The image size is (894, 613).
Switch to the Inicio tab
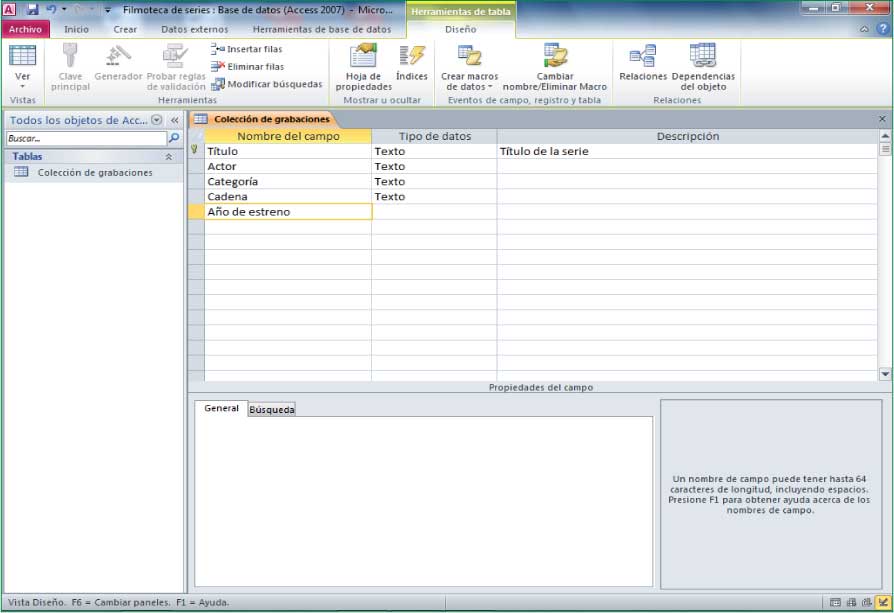tap(76, 29)
